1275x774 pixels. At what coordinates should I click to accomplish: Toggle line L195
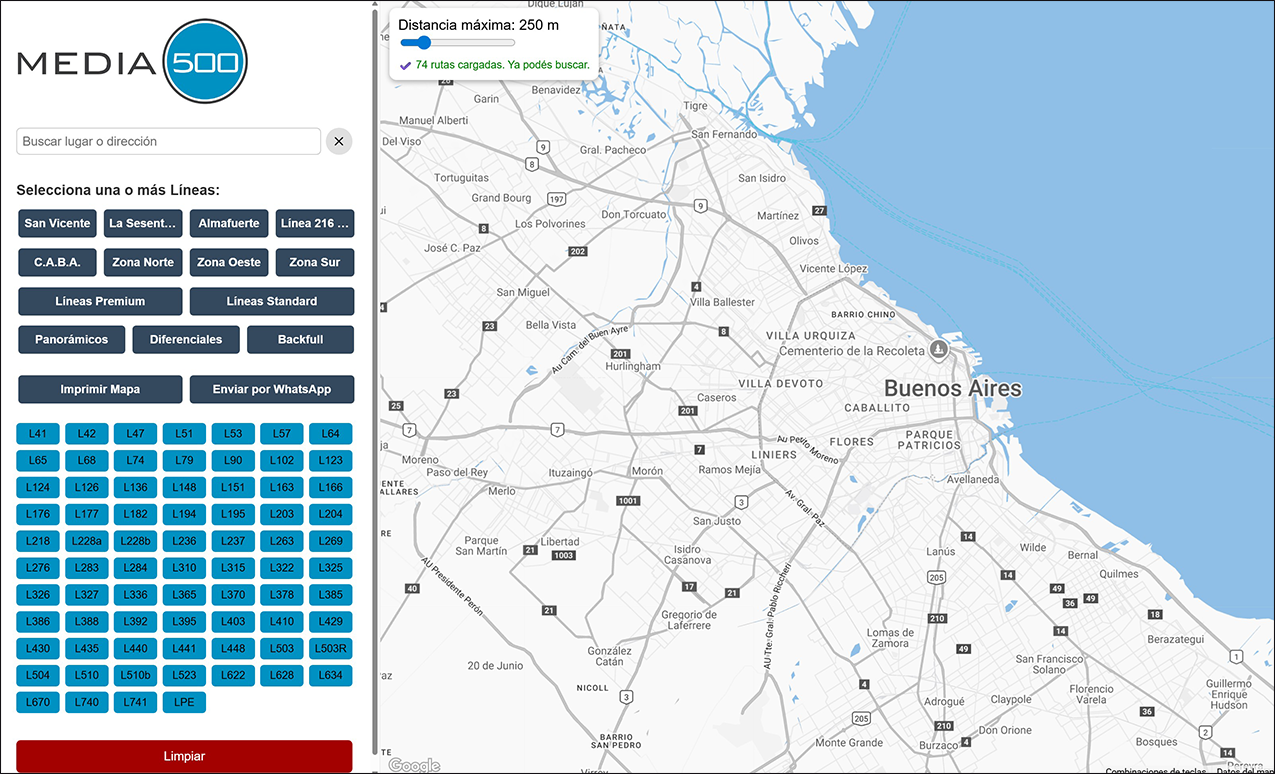tap(233, 514)
